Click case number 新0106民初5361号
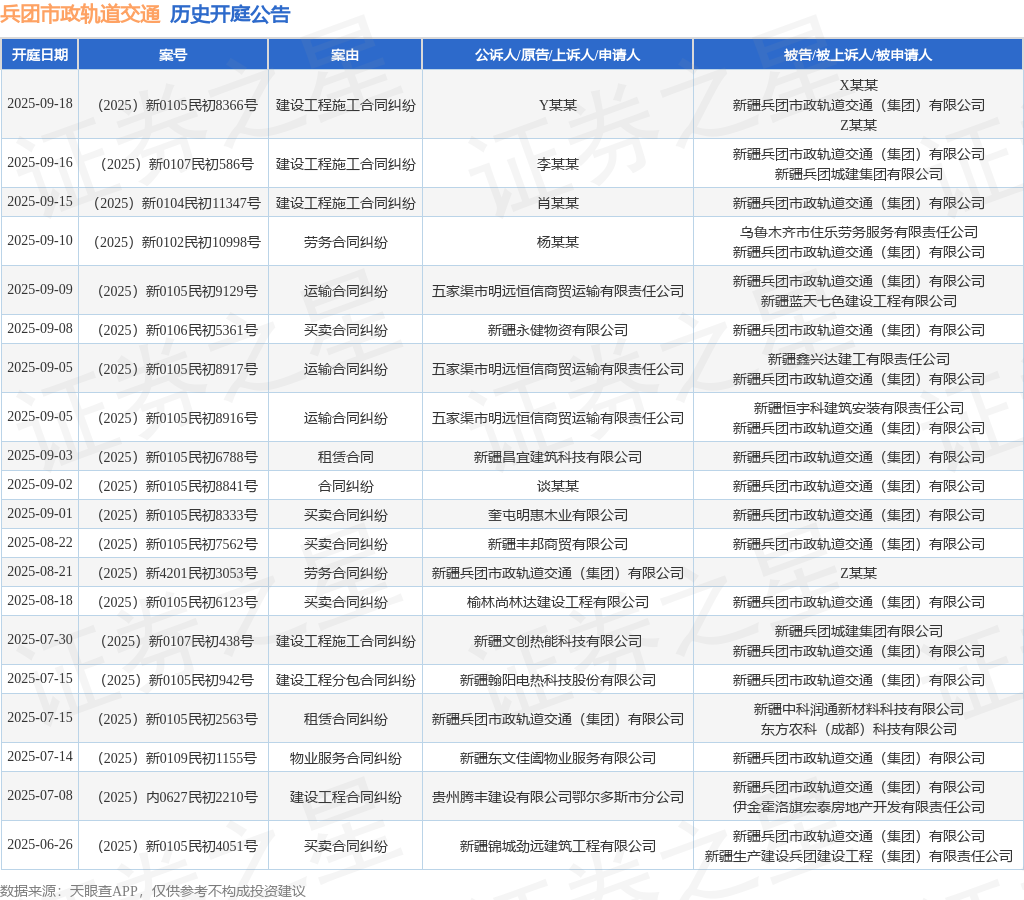Image resolution: width=1024 pixels, height=900 pixels. click(178, 330)
